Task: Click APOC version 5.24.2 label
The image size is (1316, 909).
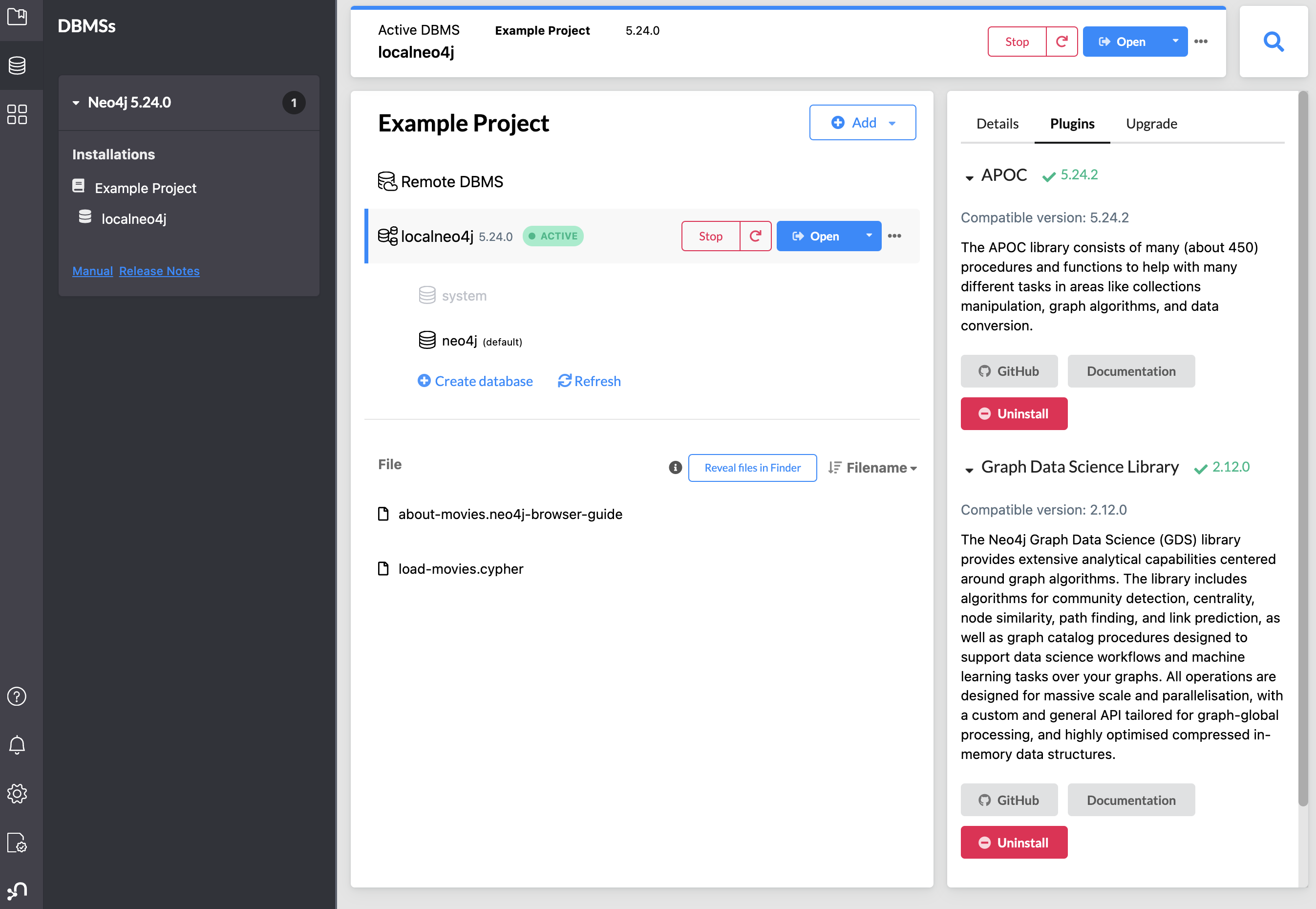Action: pyautogui.click(x=1079, y=175)
